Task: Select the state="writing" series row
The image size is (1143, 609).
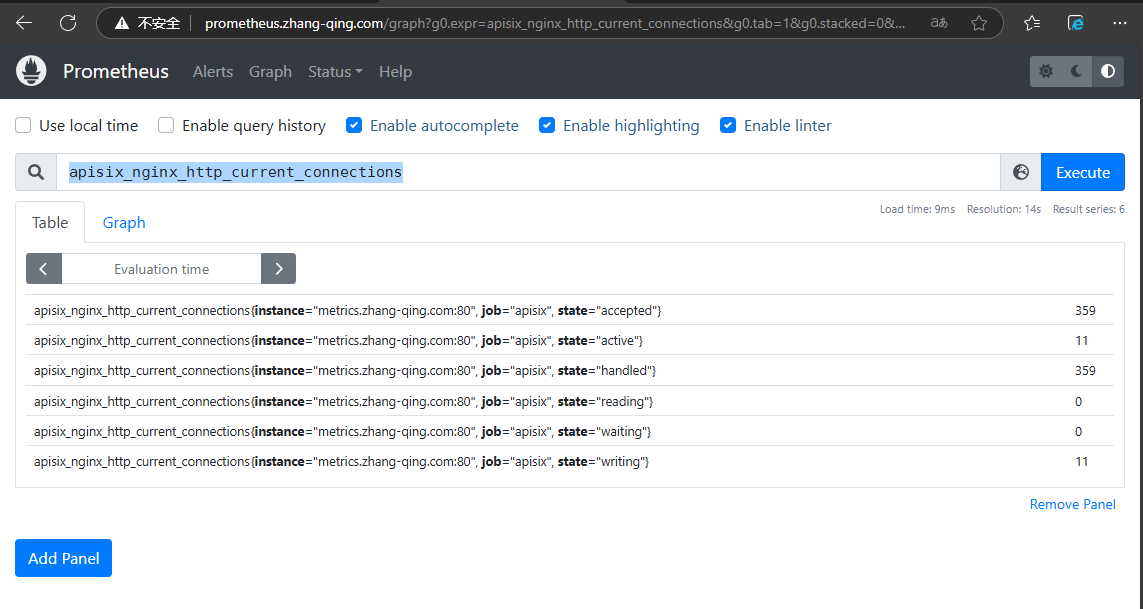Action: (x=570, y=462)
